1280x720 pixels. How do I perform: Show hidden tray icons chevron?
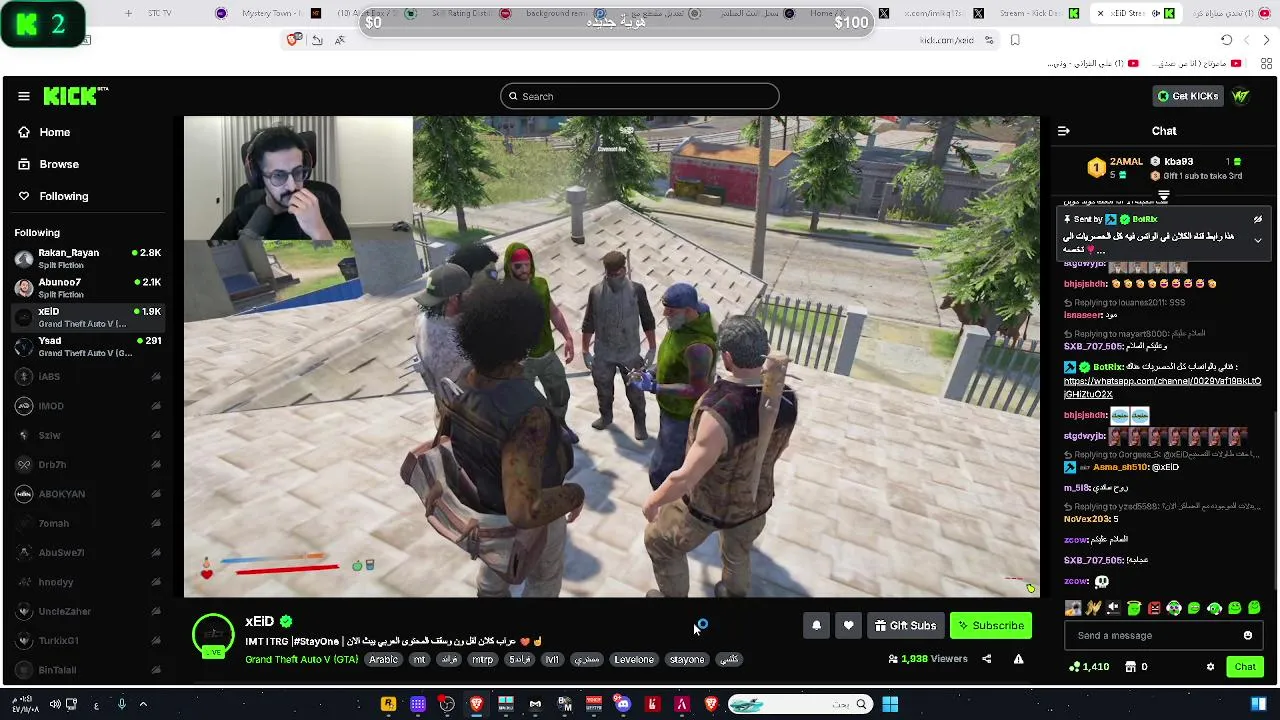pyautogui.click(x=143, y=704)
